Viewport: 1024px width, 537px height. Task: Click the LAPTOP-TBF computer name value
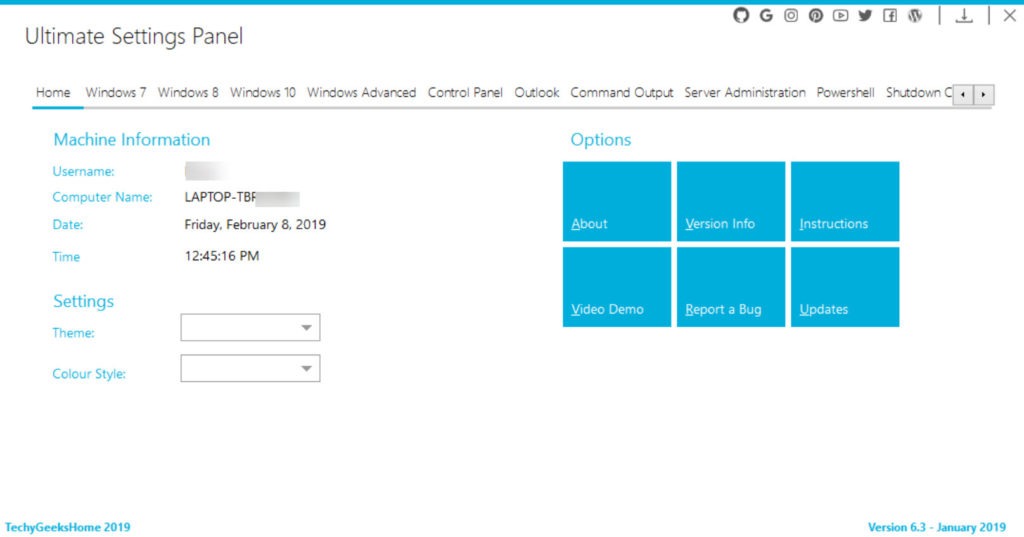(x=220, y=197)
